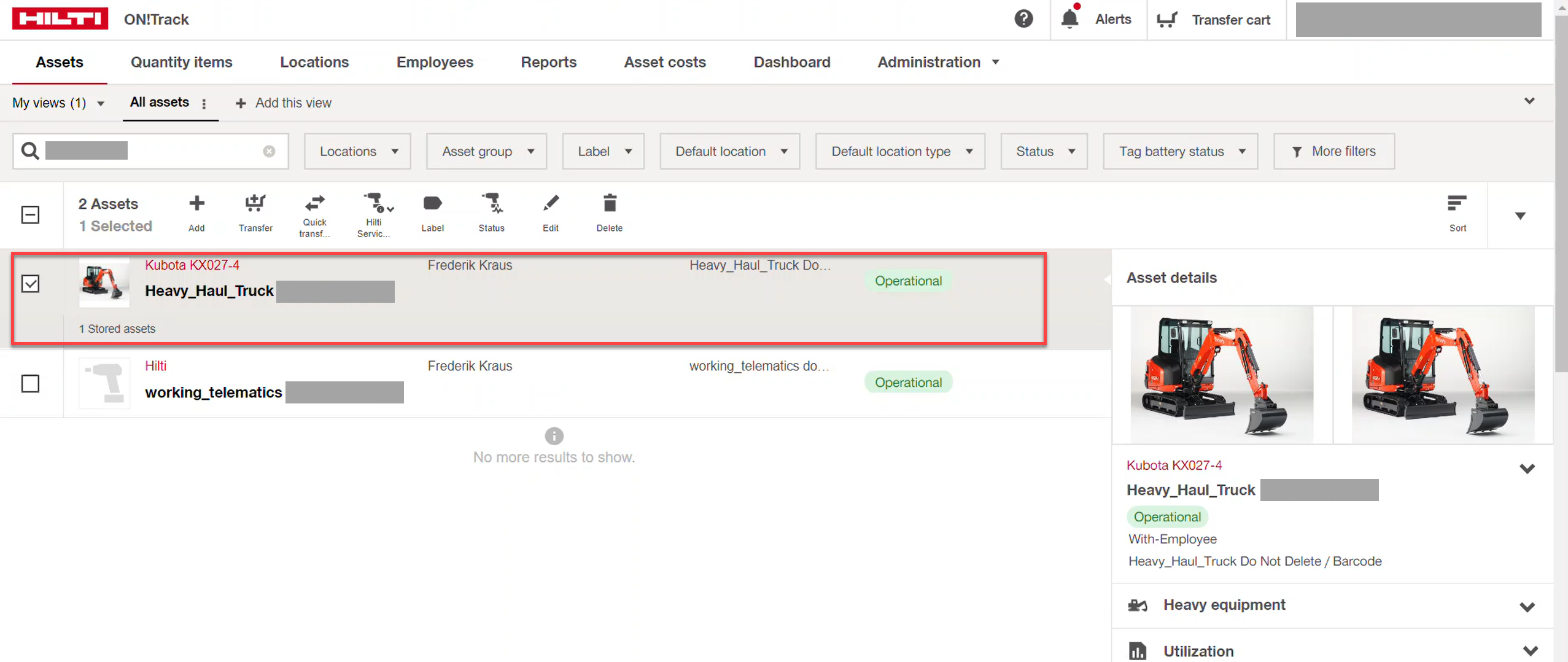Viewport: 1568px width, 662px height.
Task: Toggle the select-all assets checkbox
Action: 30,214
